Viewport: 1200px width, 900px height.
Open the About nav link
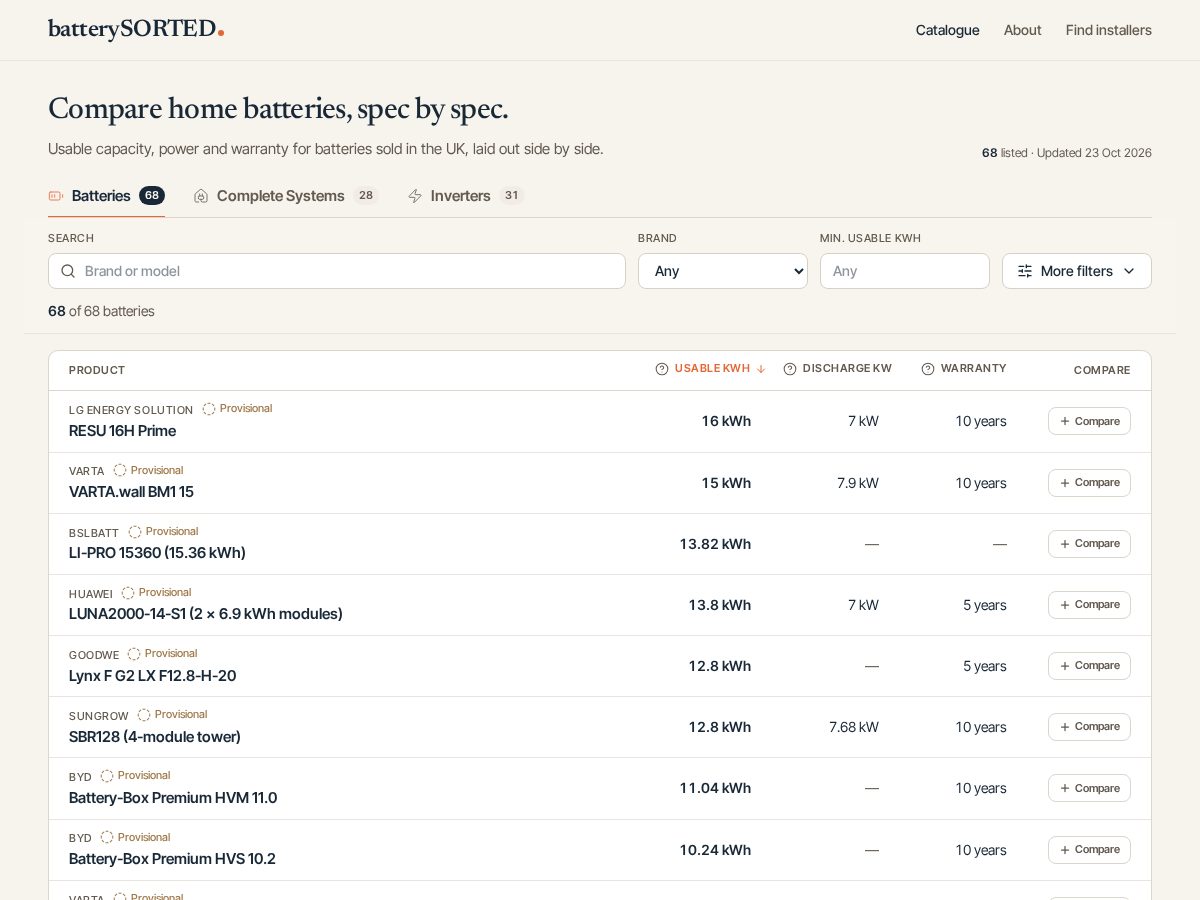click(1022, 30)
